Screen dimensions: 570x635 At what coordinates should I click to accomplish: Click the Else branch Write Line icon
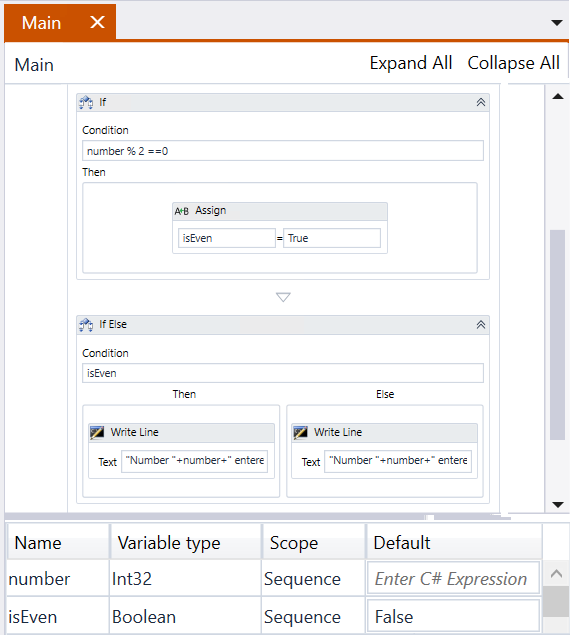coord(300,433)
